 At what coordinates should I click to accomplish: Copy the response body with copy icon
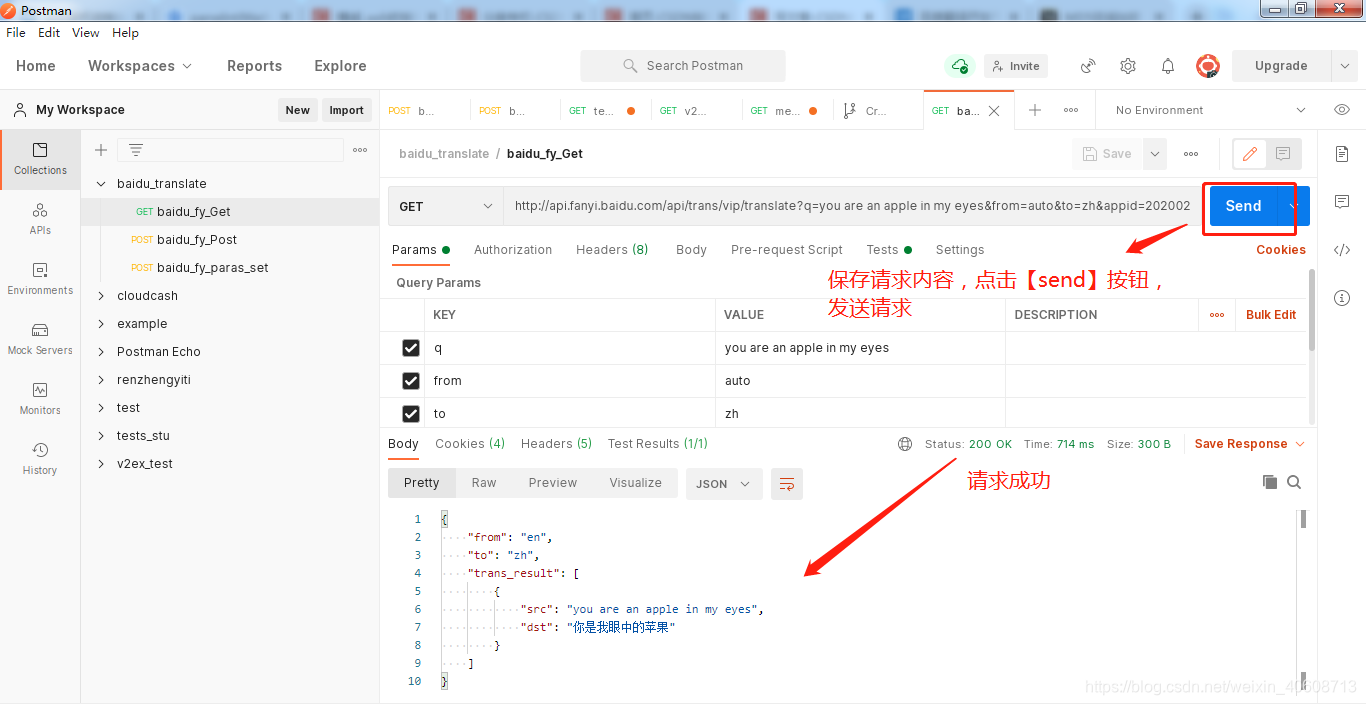click(x=1270, y=482)
